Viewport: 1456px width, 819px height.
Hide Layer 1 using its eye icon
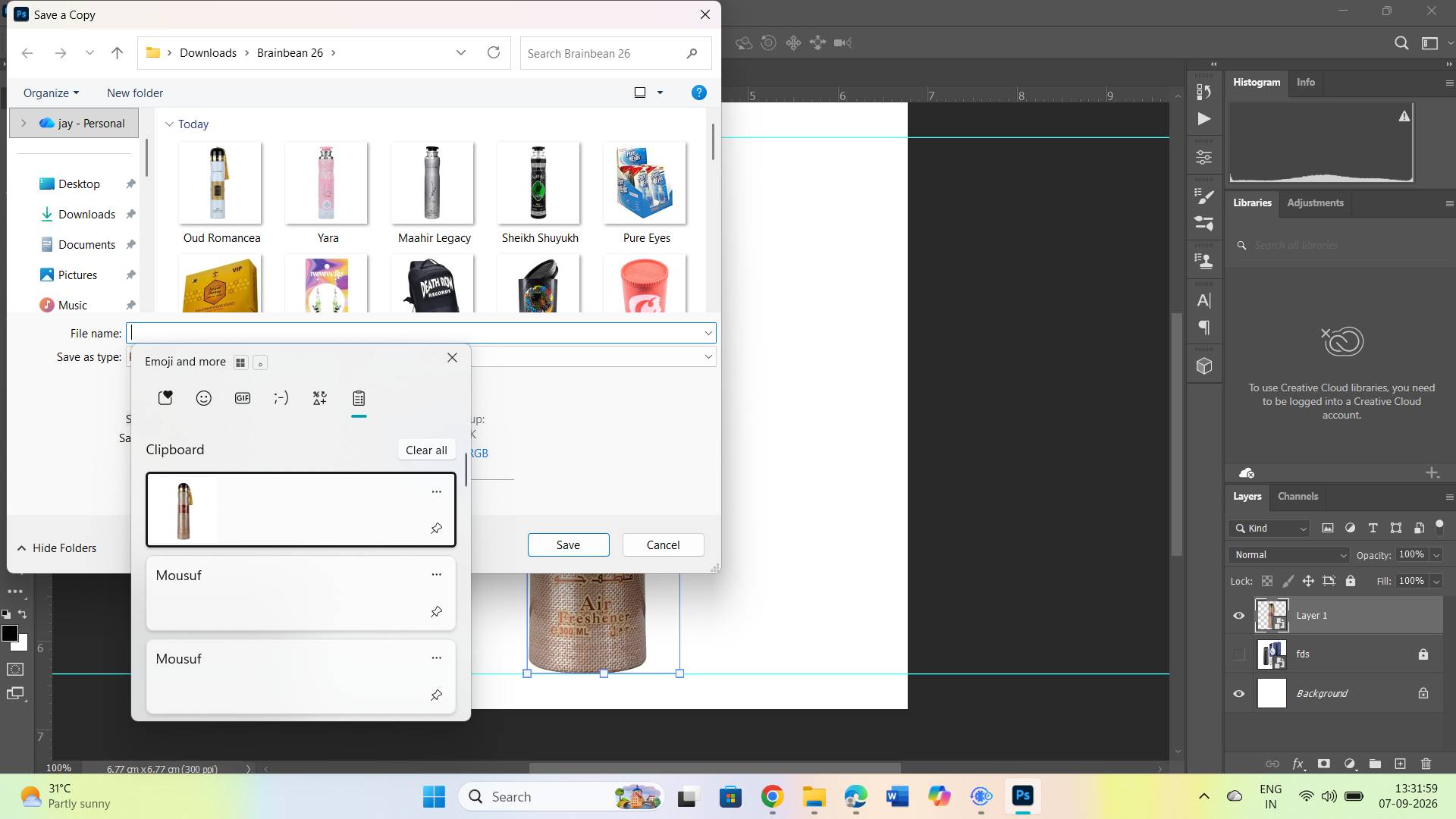coord(1239,616)
